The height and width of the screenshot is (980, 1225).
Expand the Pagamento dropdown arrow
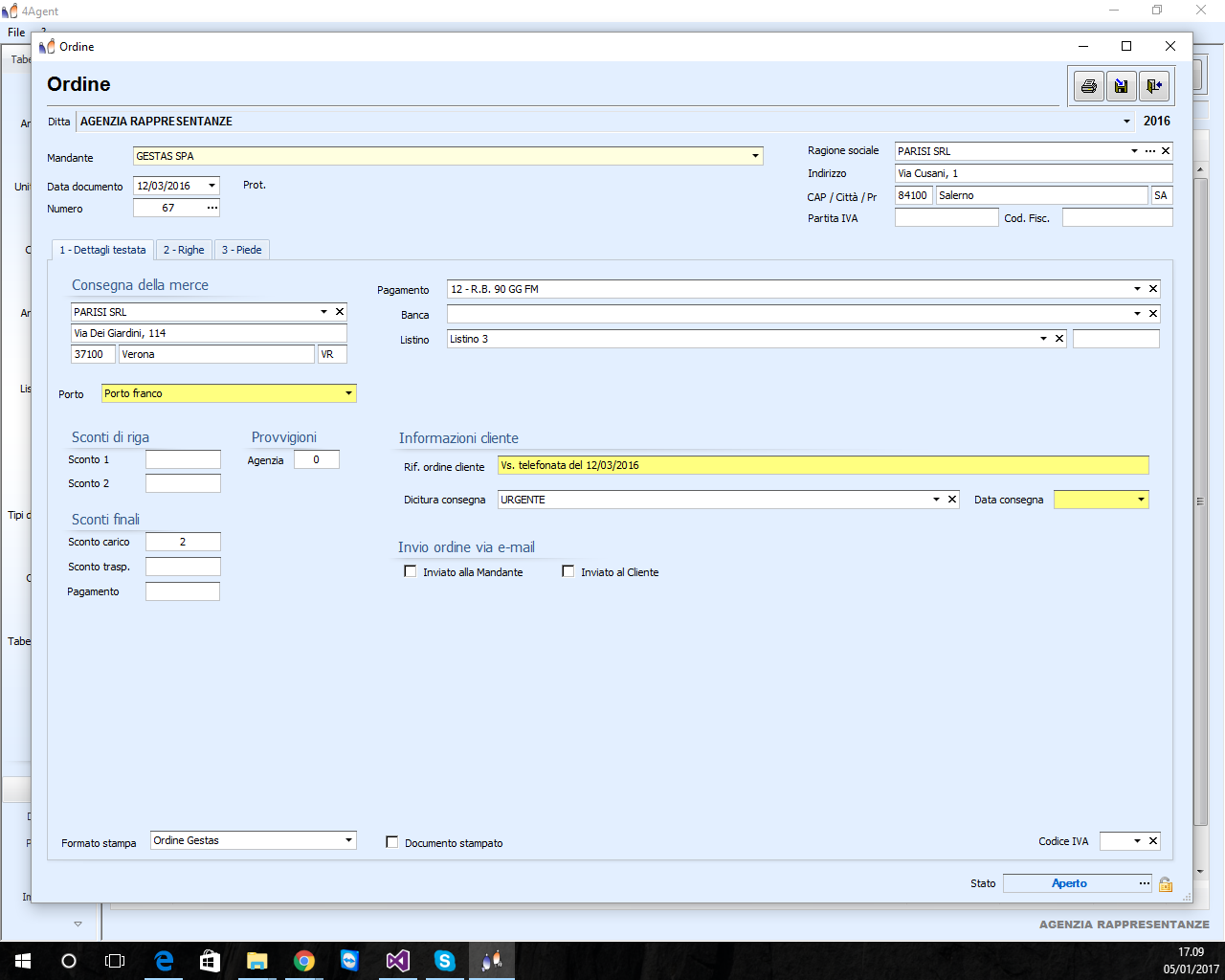[x=1137, y=289]
